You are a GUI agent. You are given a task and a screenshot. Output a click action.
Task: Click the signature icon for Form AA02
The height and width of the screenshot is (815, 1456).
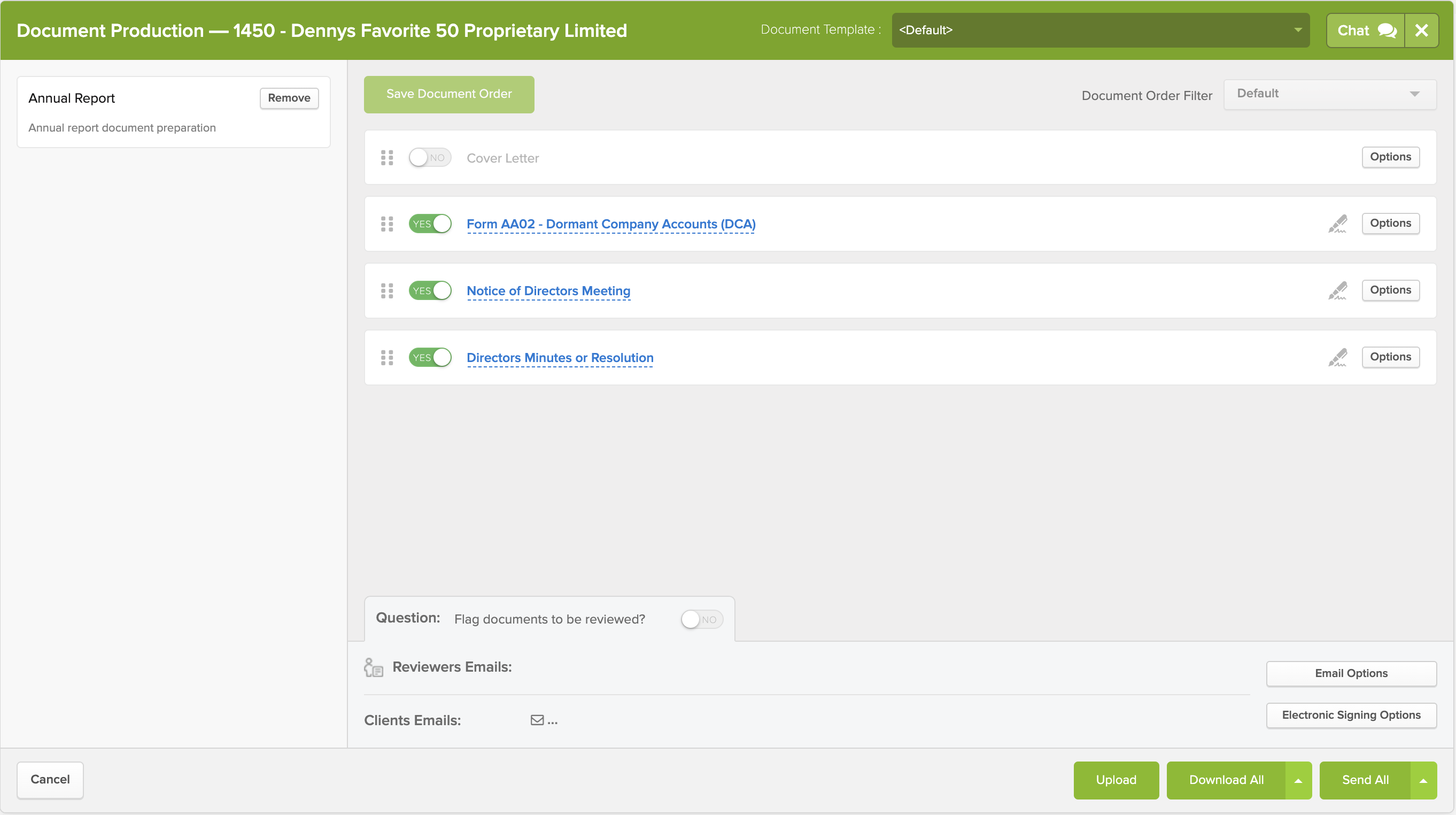[x=1337, y=224]
